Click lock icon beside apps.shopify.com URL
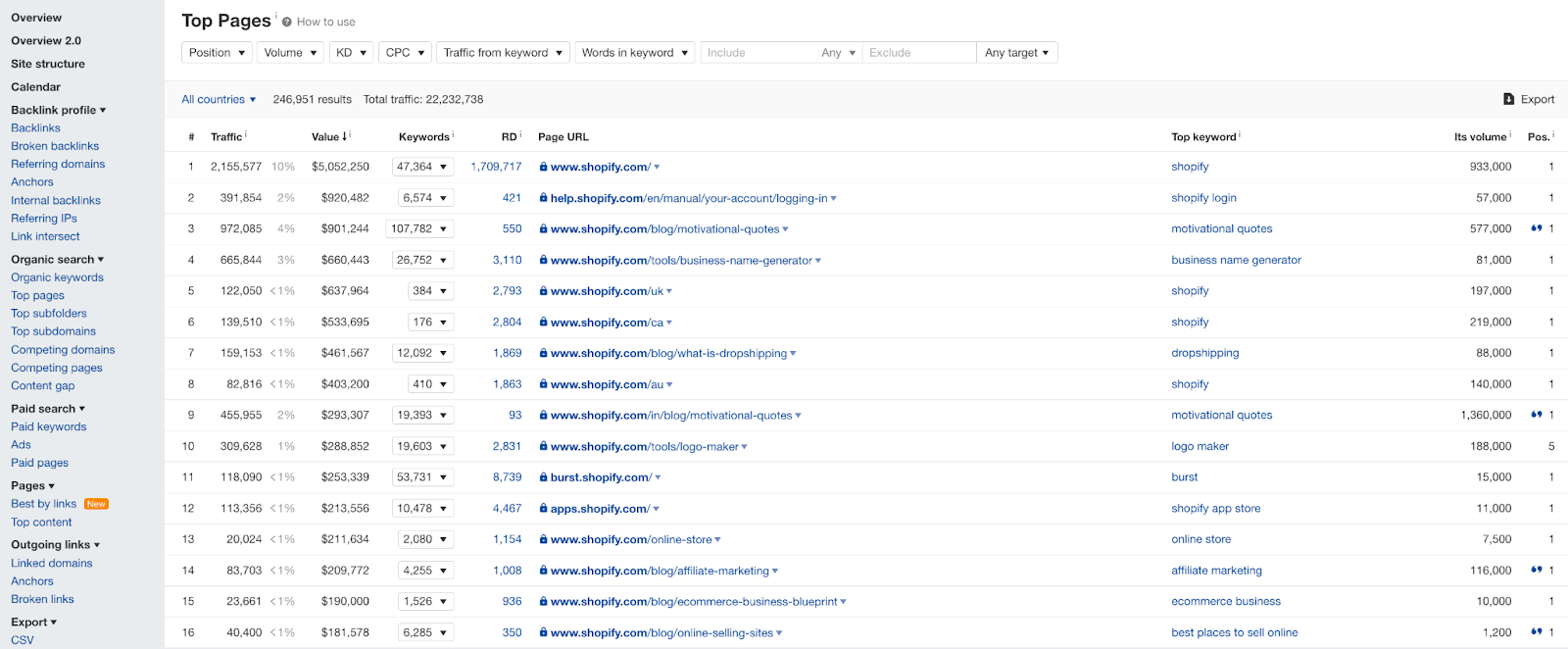1568x649 pixels. 543,509
